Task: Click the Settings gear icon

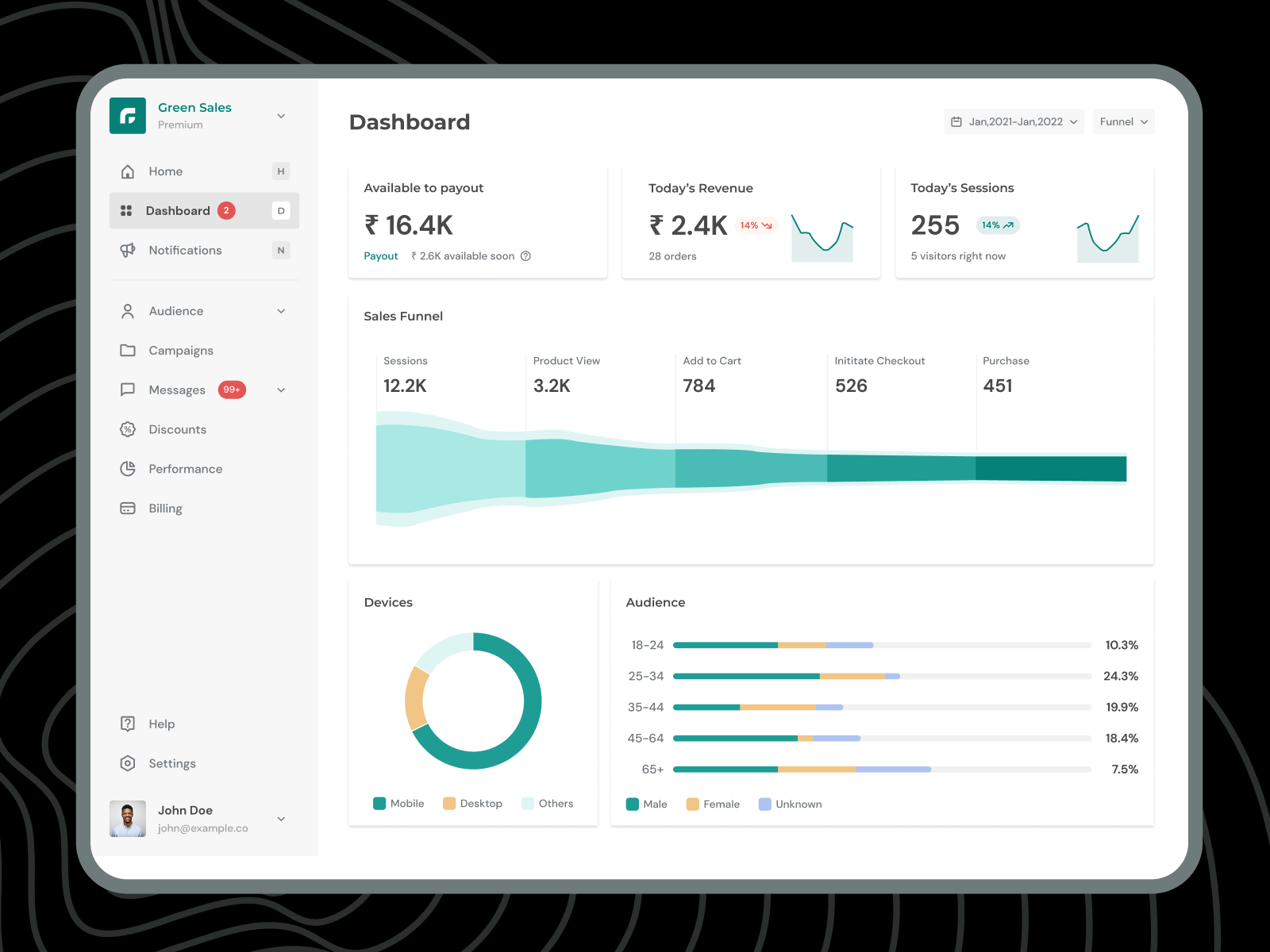Action: click(x=128, y=763)
